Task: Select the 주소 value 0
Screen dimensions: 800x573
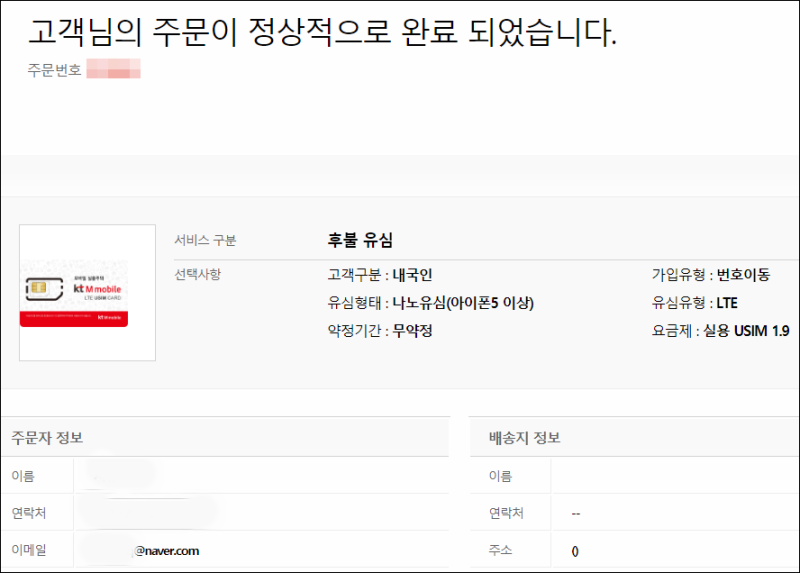Action: point(575,552)
